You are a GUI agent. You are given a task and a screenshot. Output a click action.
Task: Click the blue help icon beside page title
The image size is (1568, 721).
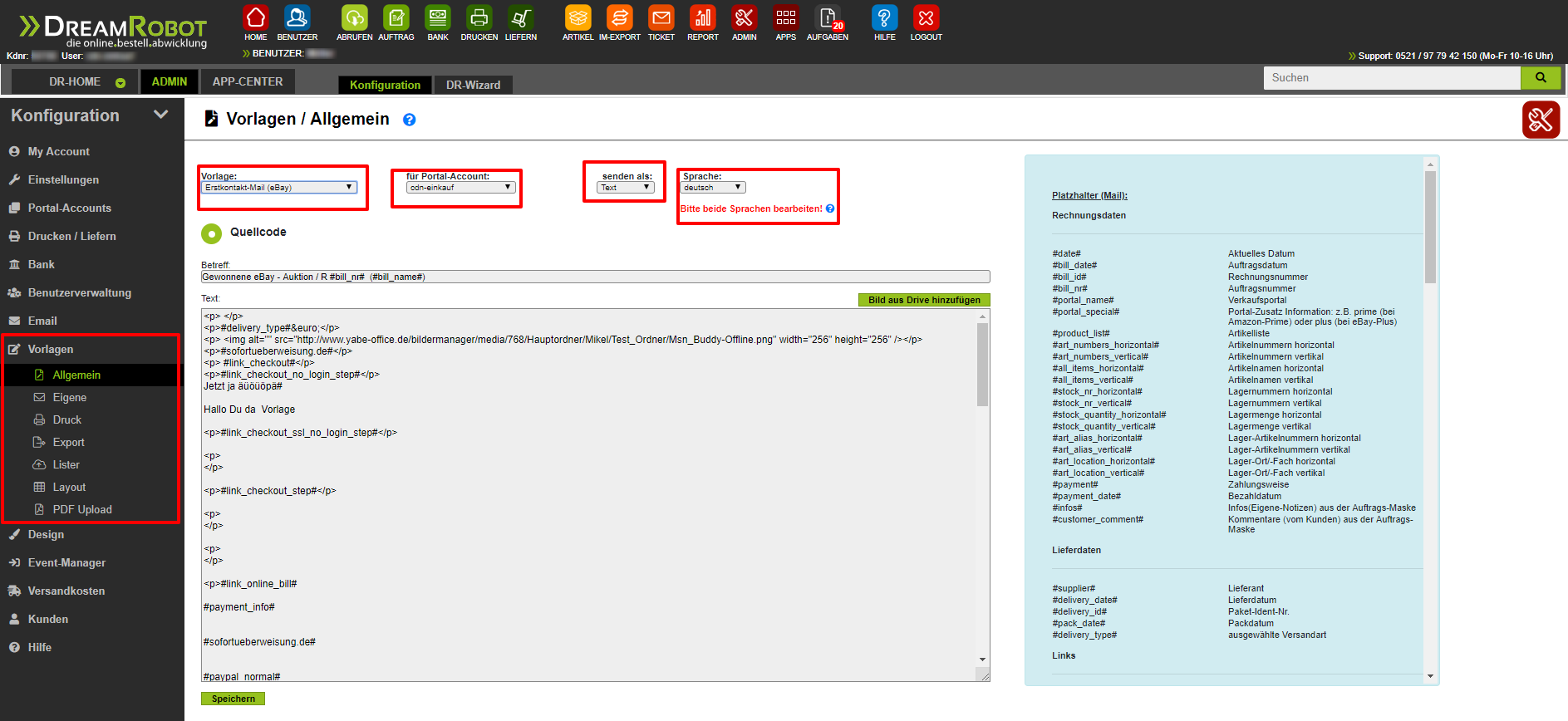pos(409,120)
